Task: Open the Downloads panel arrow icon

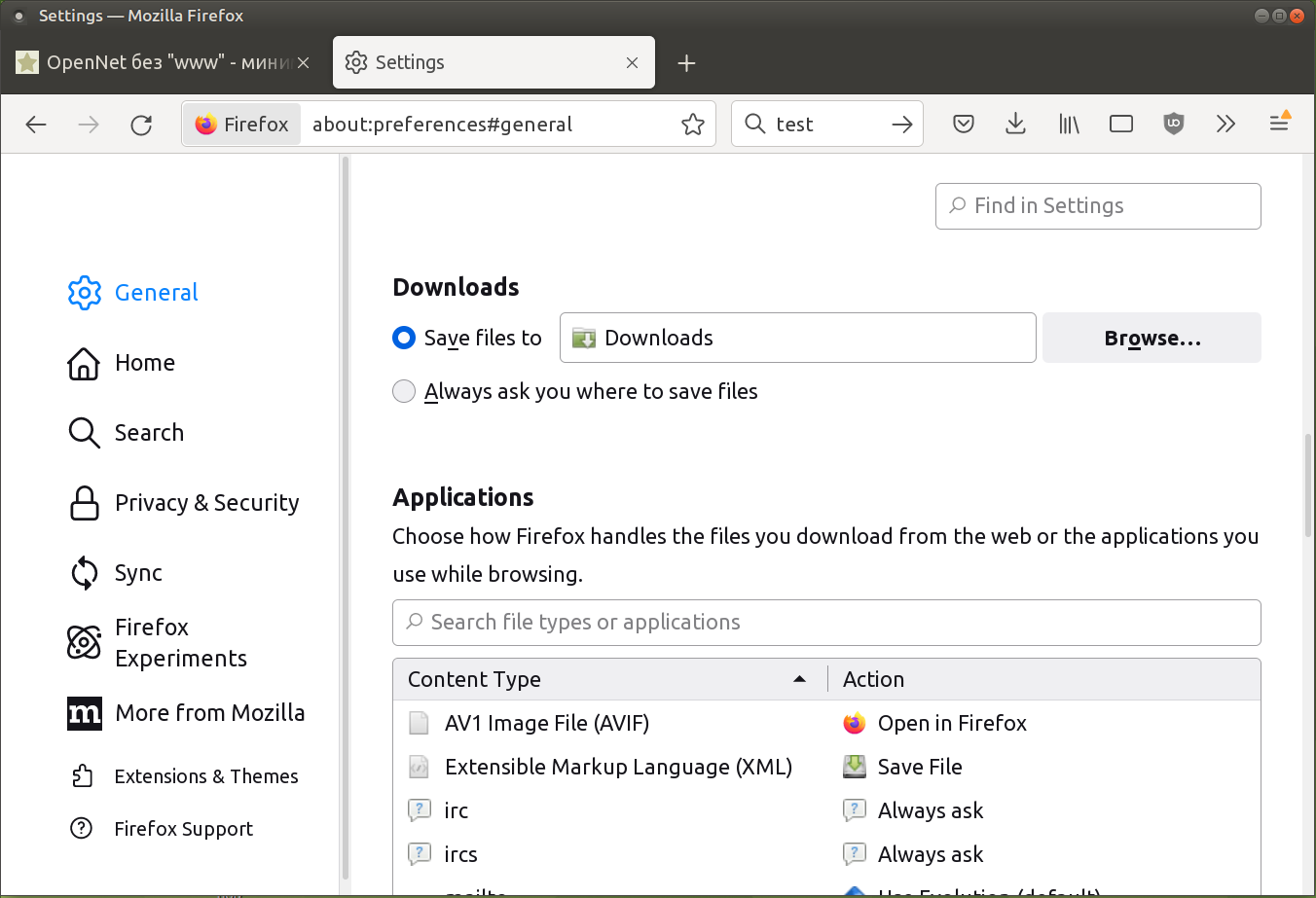Action: [x=1015, y=124]
